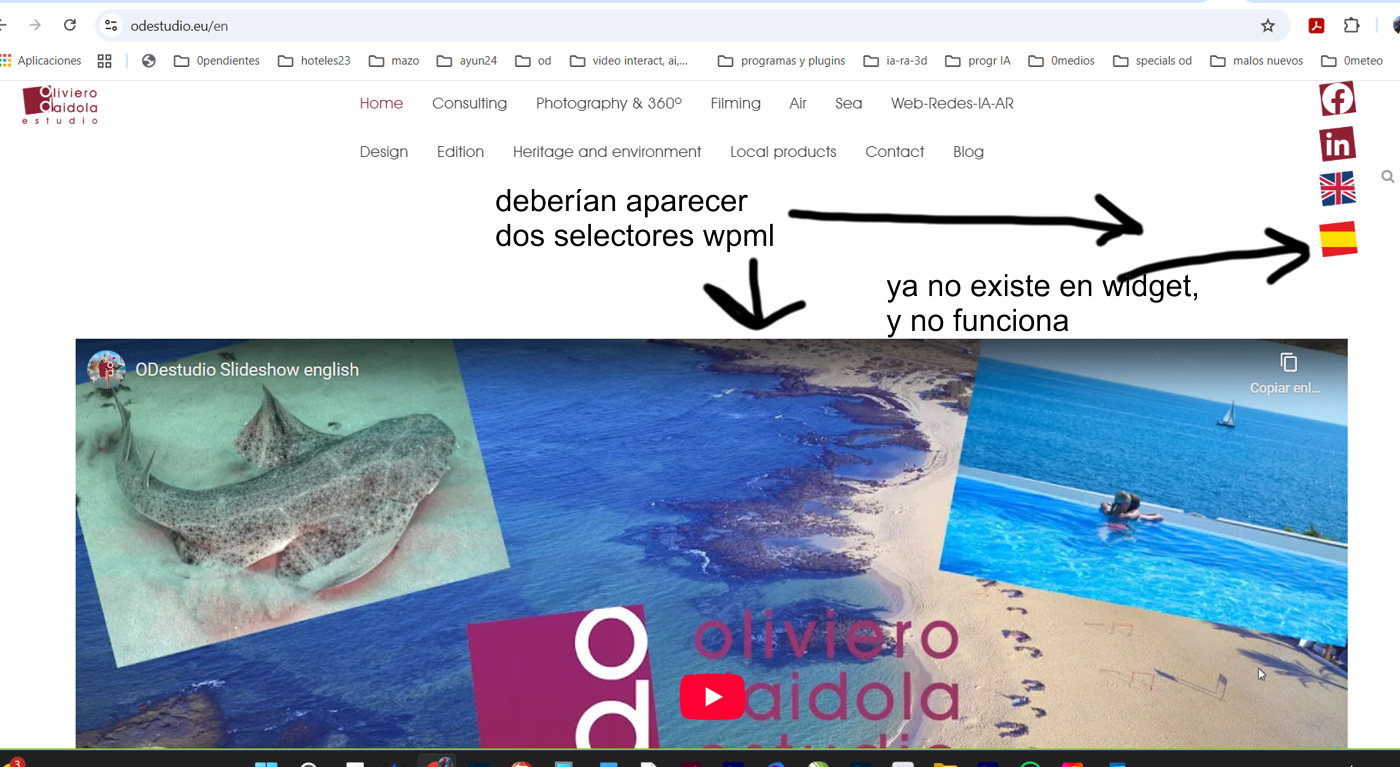Open the ia-ra-3d bookmark folder
This screenshot has height=767, width=1400.
point(895,61)
